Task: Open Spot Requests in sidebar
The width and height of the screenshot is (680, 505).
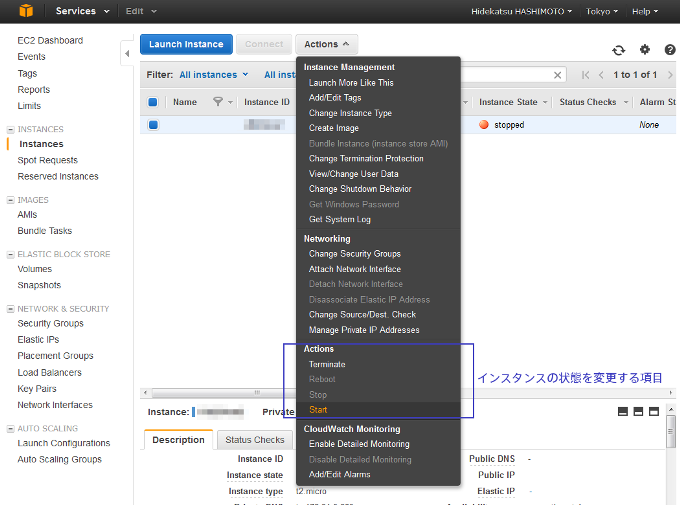Action: pyautogui.click(x=48, y=160)
